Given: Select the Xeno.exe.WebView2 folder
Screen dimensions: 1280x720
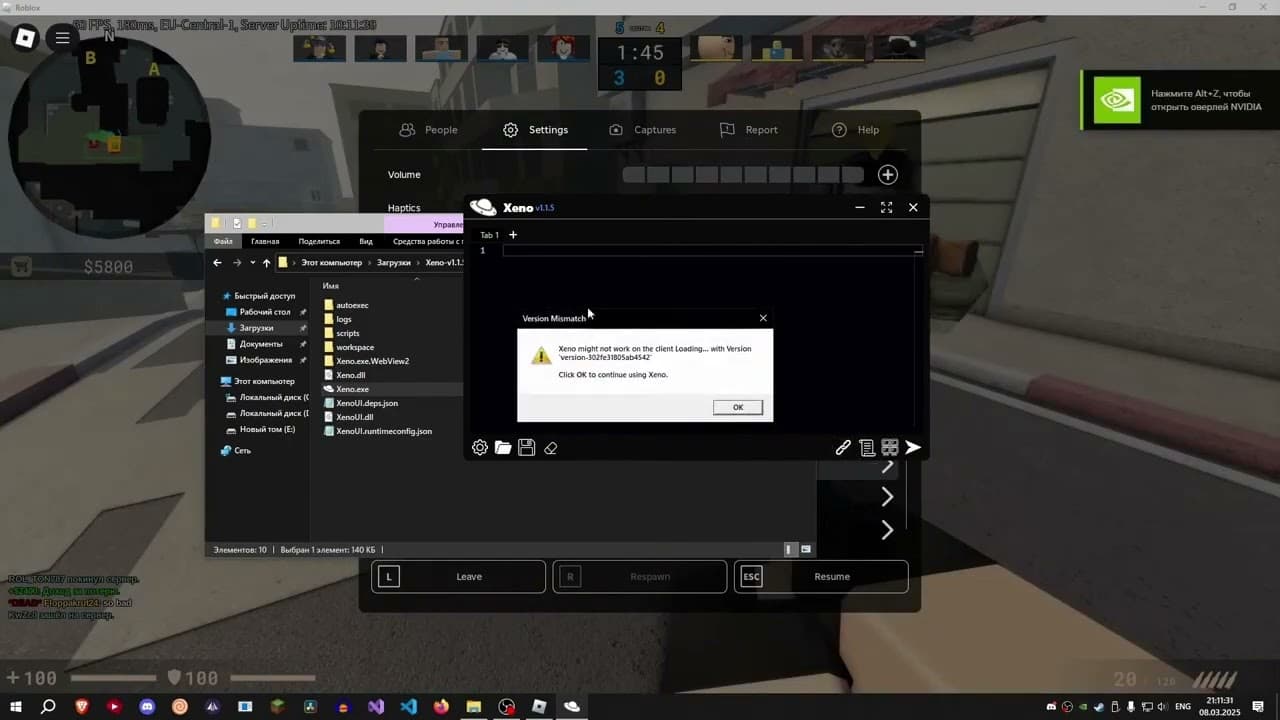Looking at the screenshot, I should (x=366, y=361).
